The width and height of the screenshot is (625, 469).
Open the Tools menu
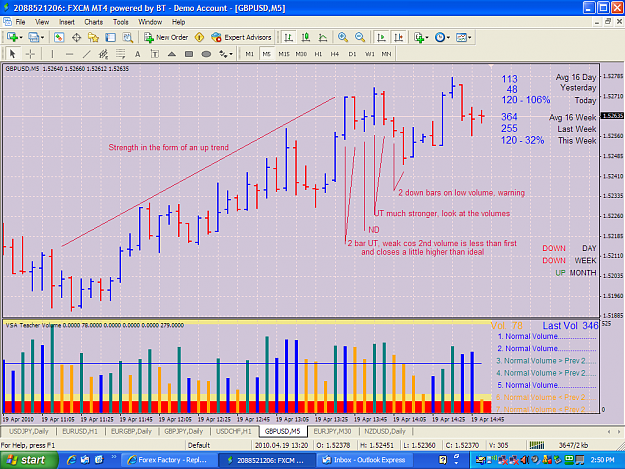point(120,22)
